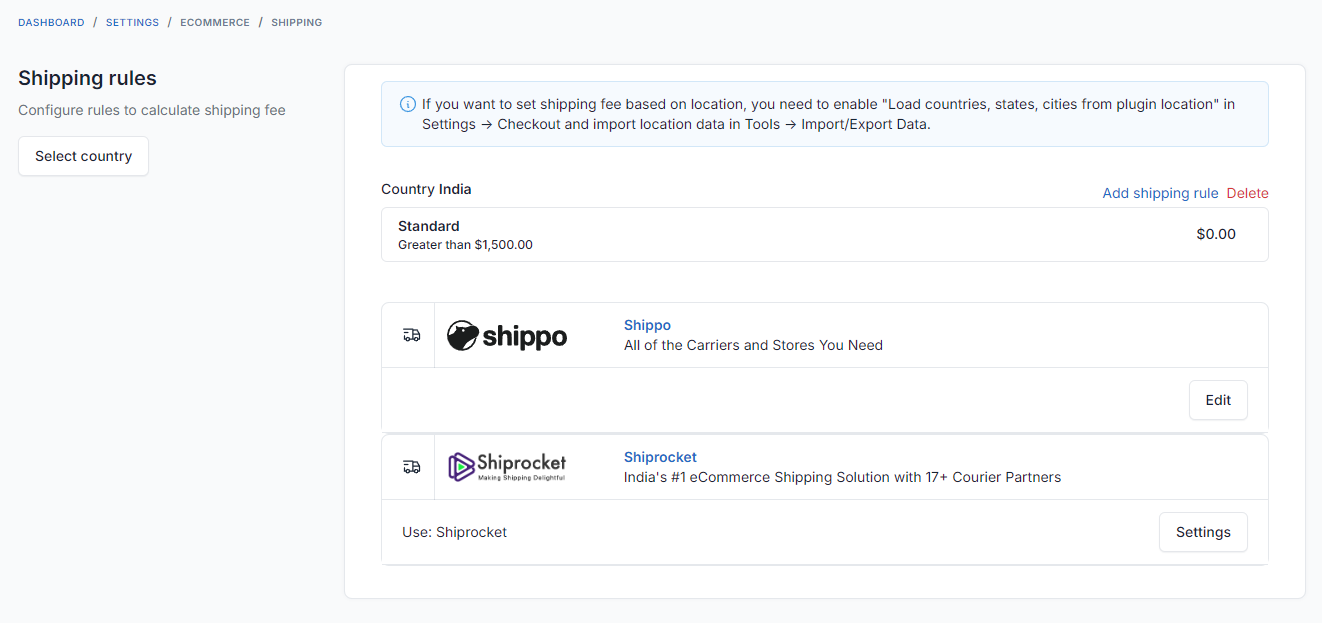Image resolution: width=1322 pixels, height=623 pixels.
Task: Click the $0.00 shipping fee value
Action: tap(1216, 234)
